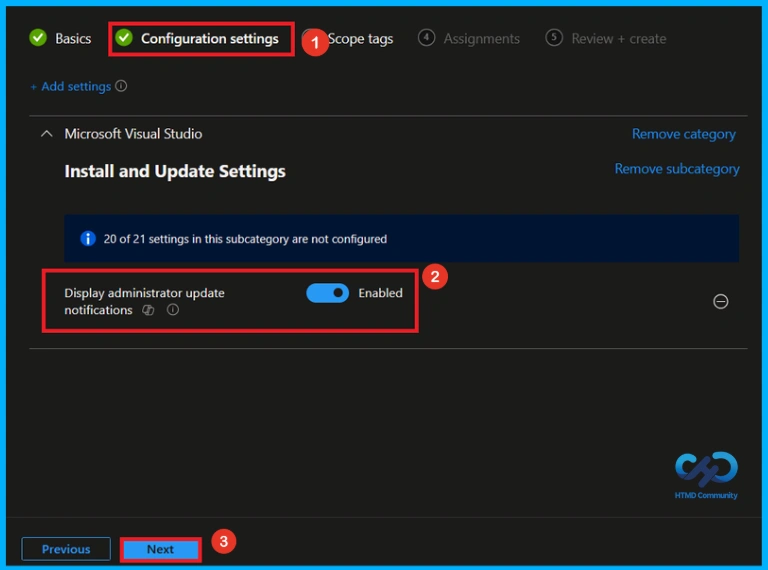Click copy icon next to notifications setting
This screenshot has width=768, height=570.
(x=148, y=310)
